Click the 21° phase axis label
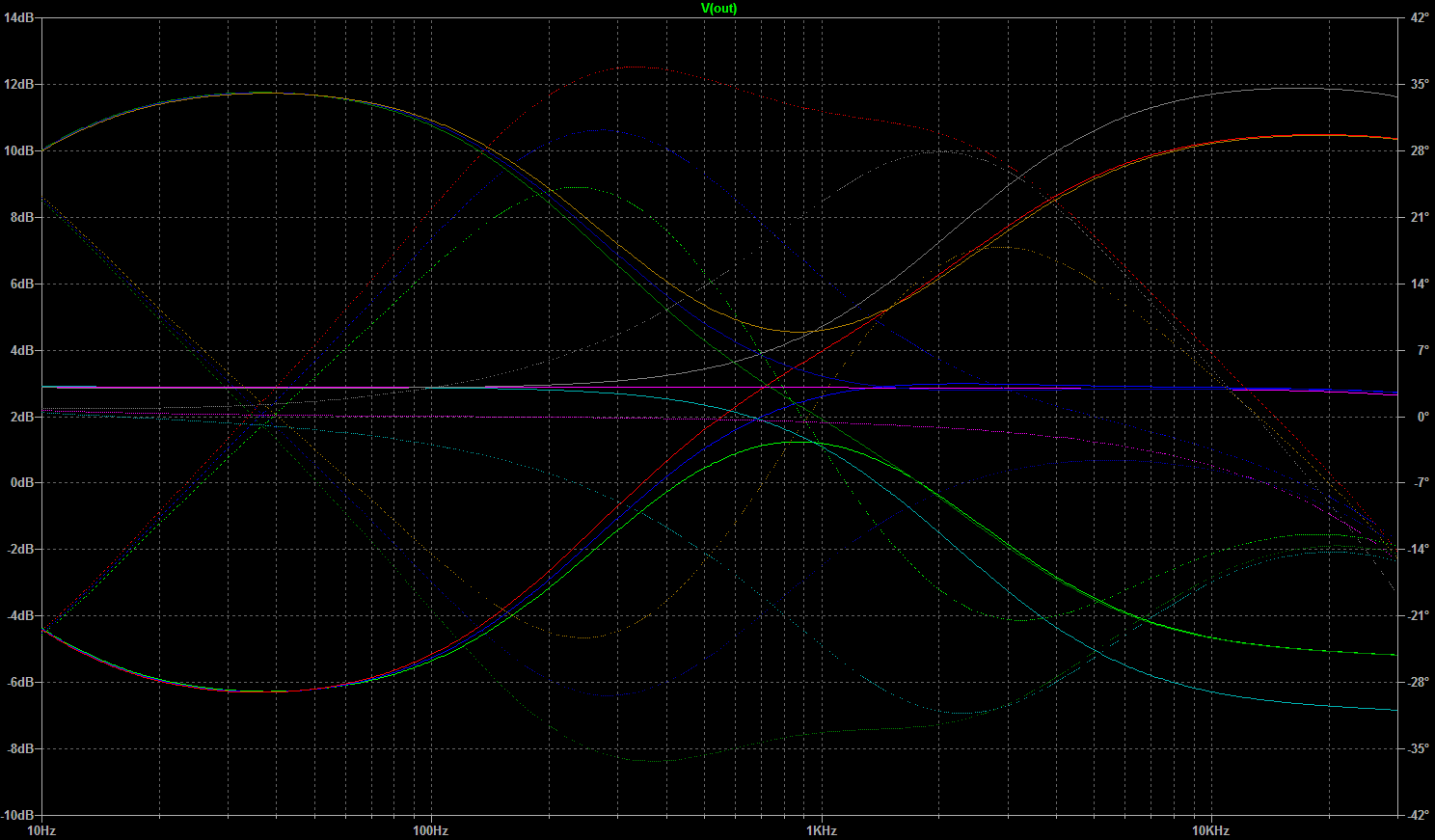Screen dimensions: 1435x840 1419,218
